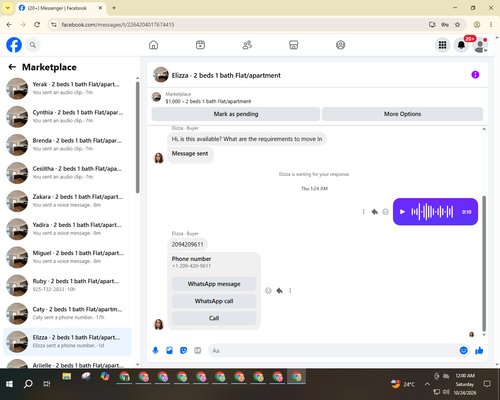Play the sent audio clip

tap(402, 212)
